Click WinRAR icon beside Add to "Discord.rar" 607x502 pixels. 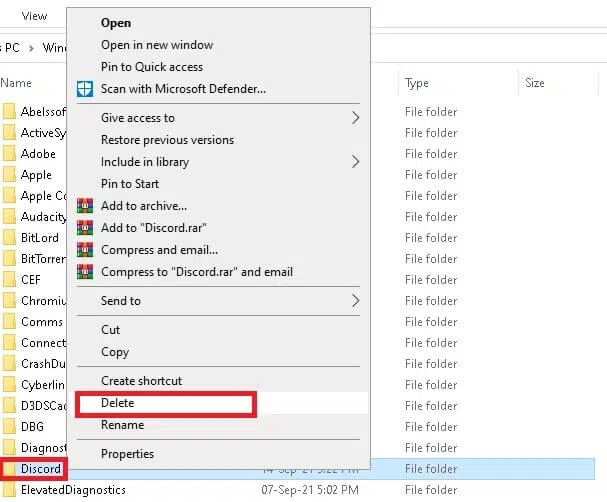pos(85,228)
